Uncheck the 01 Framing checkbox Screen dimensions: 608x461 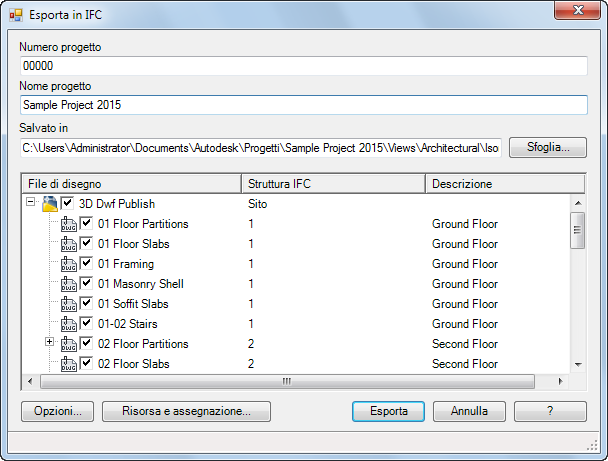pyautogui.click(x=86, y=263)
